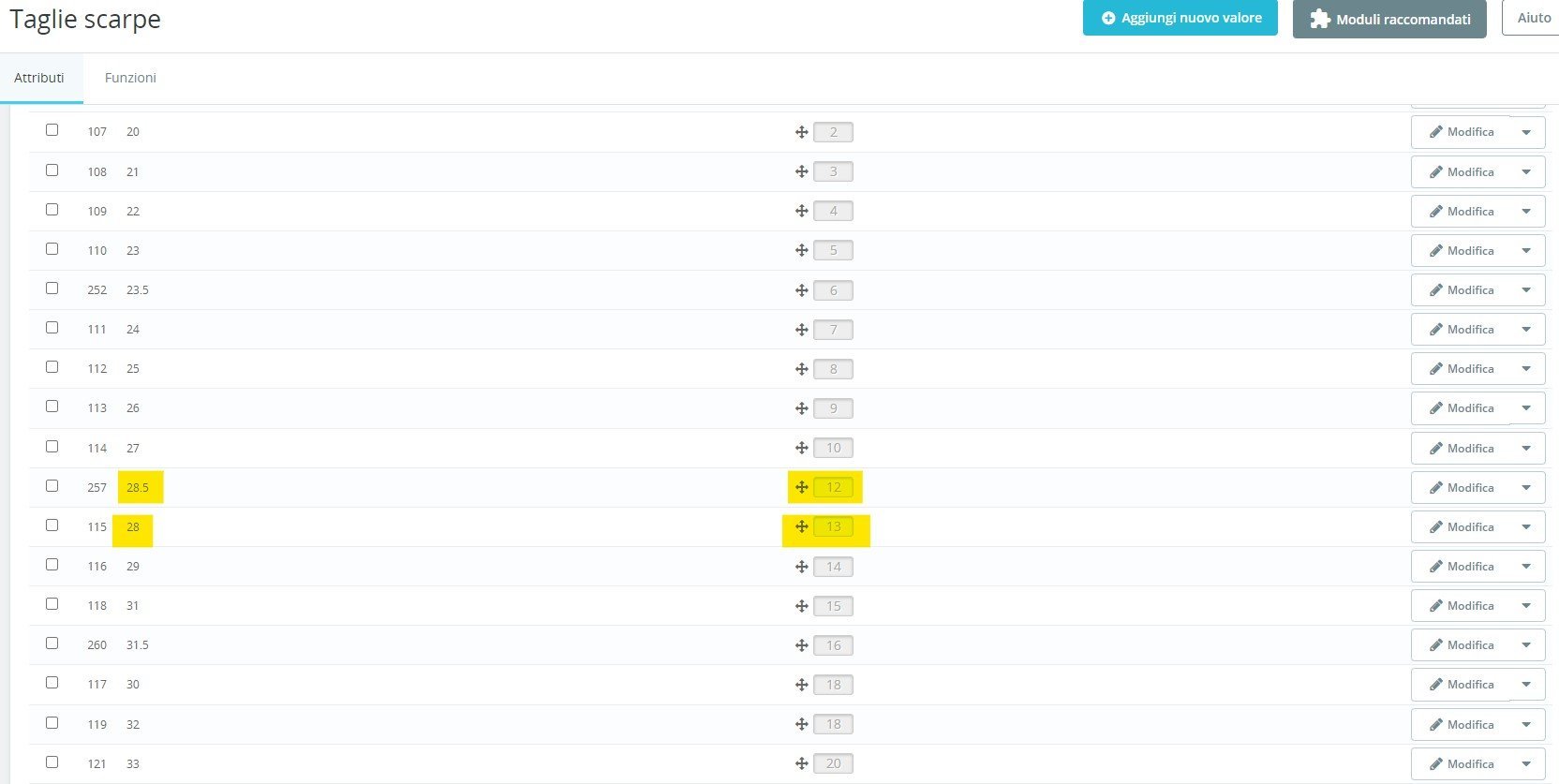Viewport: 1559px width, 784px height.
Task: Click the move handle icon for row 115
Action: pos(801,526)
